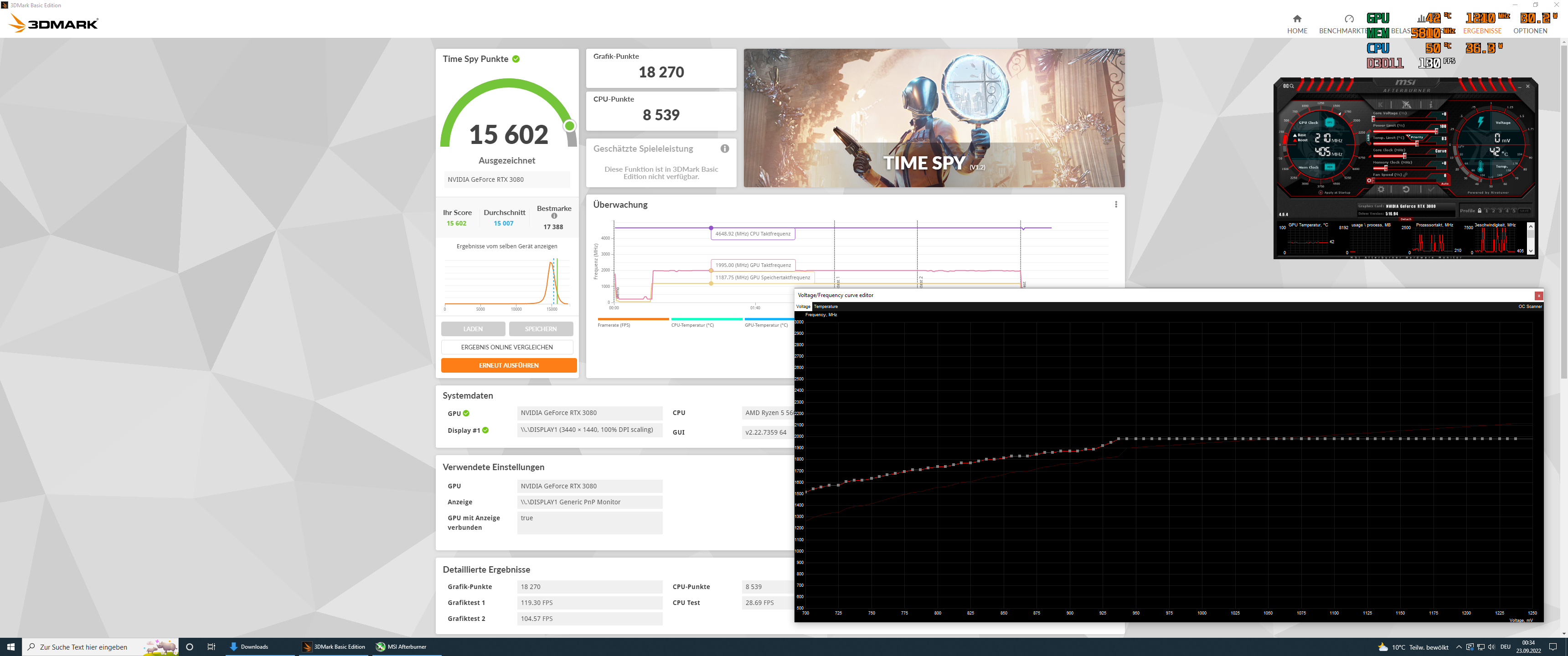Viewport: 1568px width, 656px height.
Task: Show hidden system tray icons
Action: click(x=1459, y=647)
